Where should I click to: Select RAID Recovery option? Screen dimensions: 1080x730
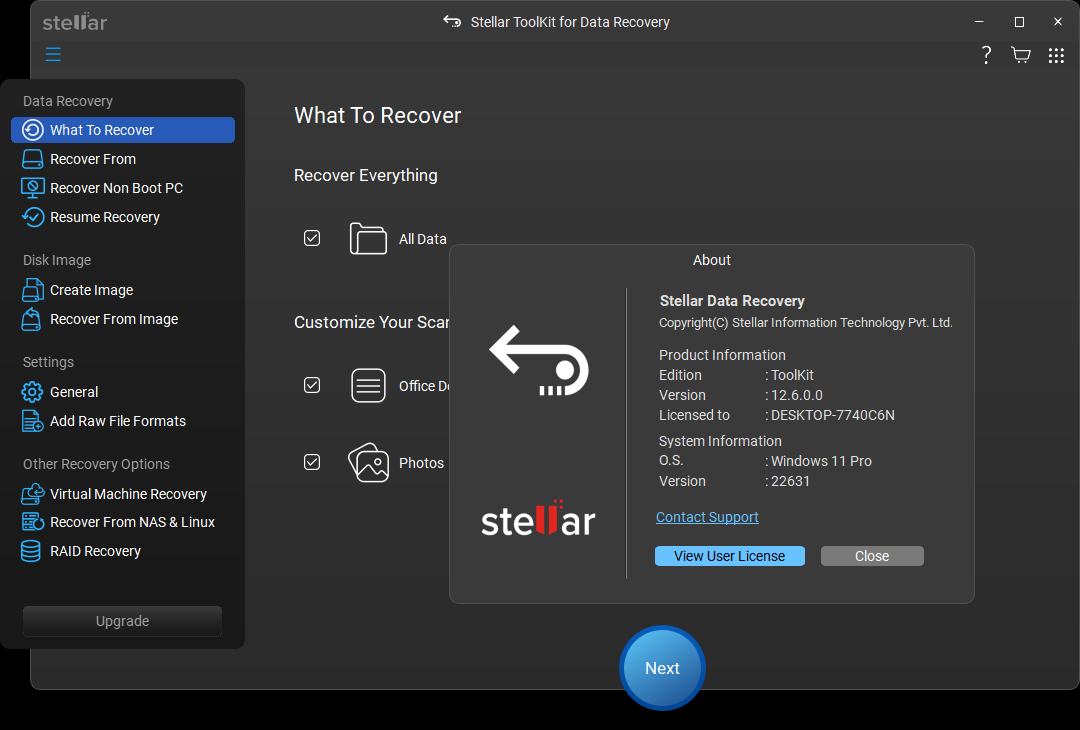click(x=95, y=551)
